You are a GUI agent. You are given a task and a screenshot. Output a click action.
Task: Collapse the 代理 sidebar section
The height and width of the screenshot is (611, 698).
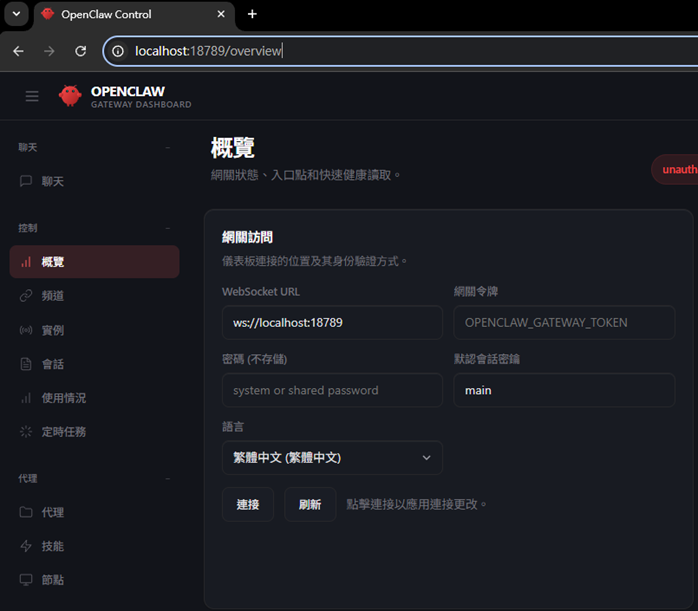167,479
